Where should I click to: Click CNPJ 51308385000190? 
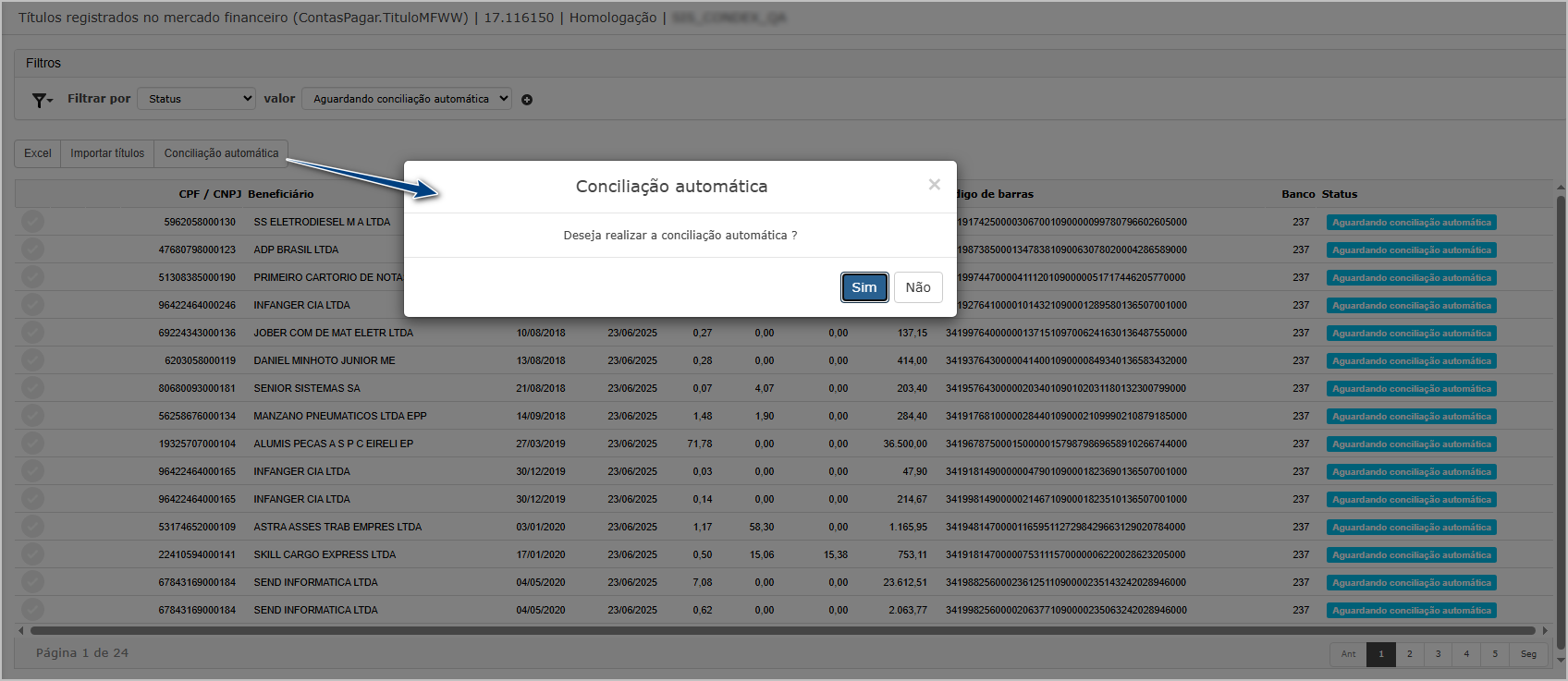click(x=197, y=277)
